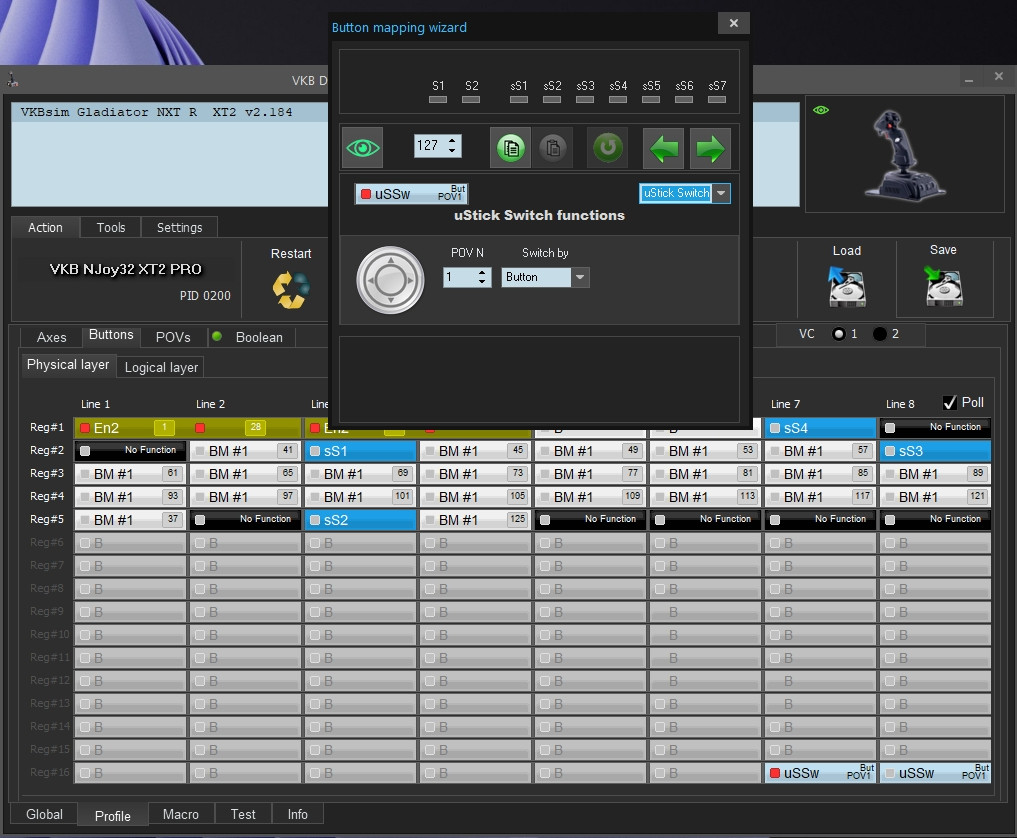Select the sS4 button cell in Line 7
Image resolution: width=1017 pixels, height=838 pixels.
click(x=819, y=428)
